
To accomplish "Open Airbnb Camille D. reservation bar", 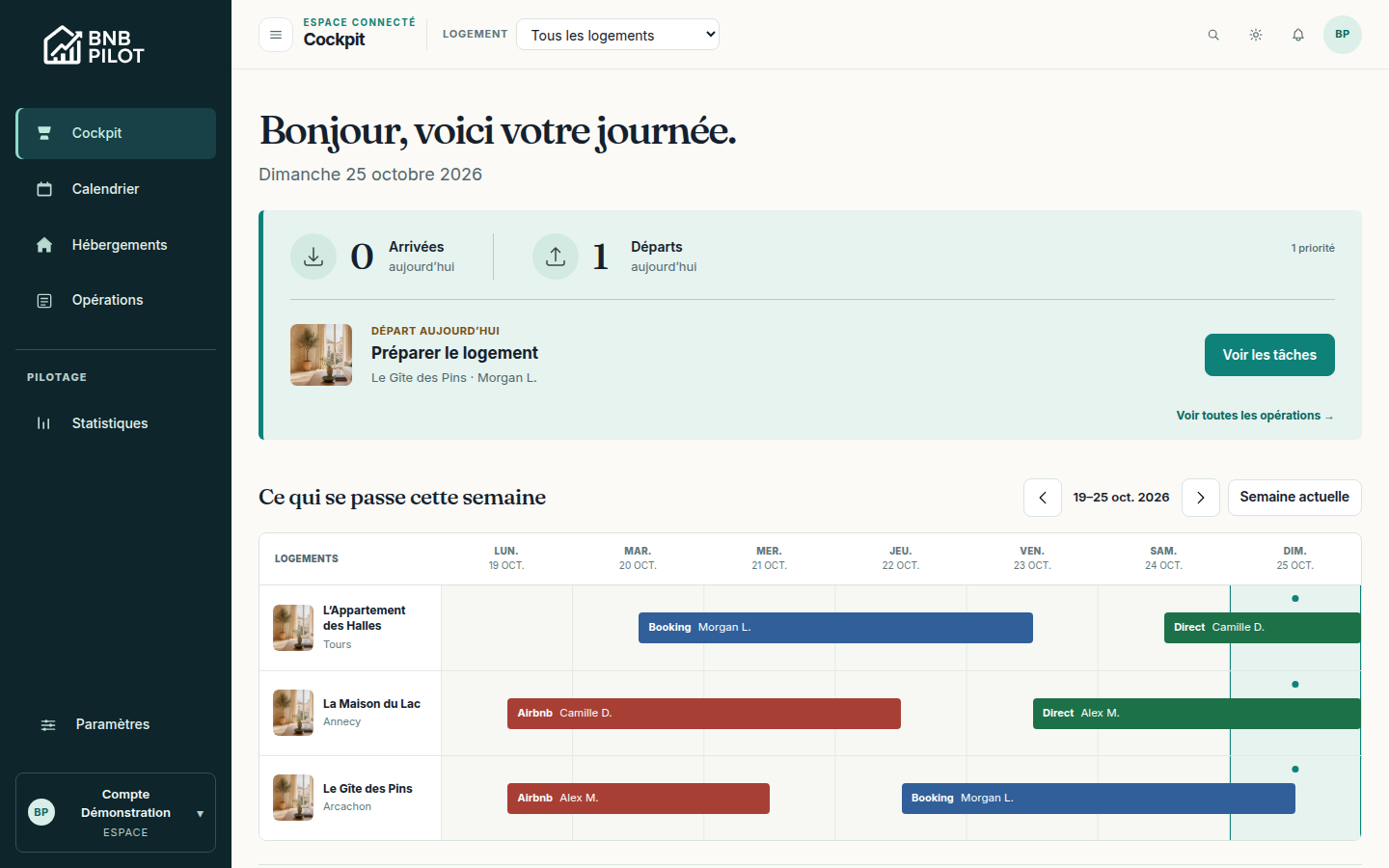I will pyautogui.click(x=704, y=714).
